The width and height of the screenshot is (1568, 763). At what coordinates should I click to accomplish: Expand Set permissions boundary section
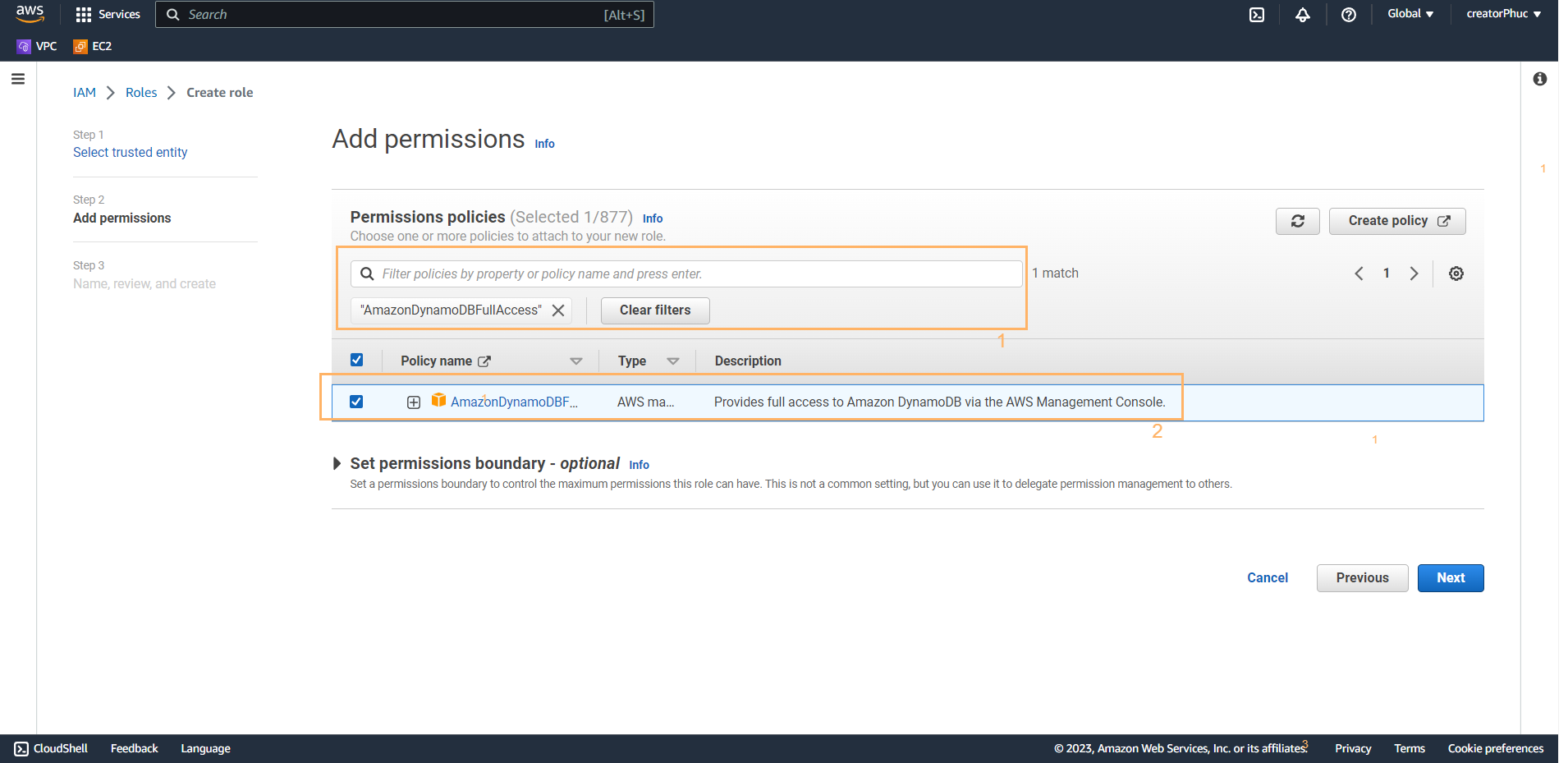(x=337, y=463)
